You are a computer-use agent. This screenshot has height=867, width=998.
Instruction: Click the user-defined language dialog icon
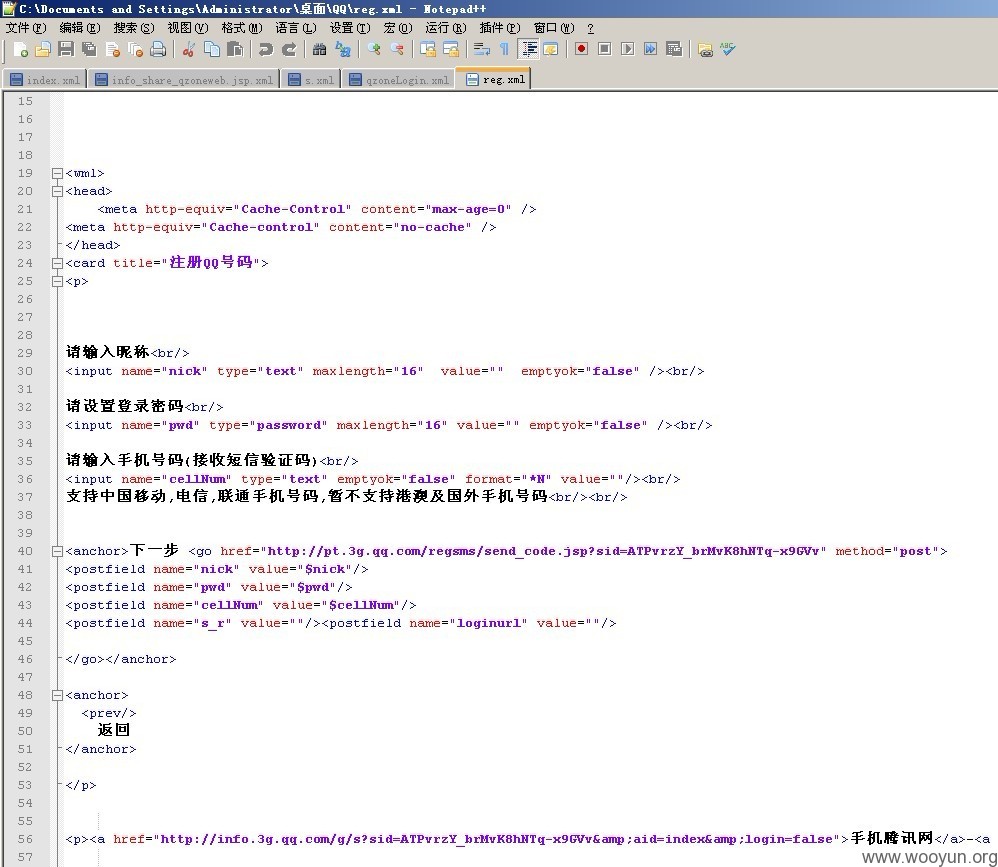point(551,50)
